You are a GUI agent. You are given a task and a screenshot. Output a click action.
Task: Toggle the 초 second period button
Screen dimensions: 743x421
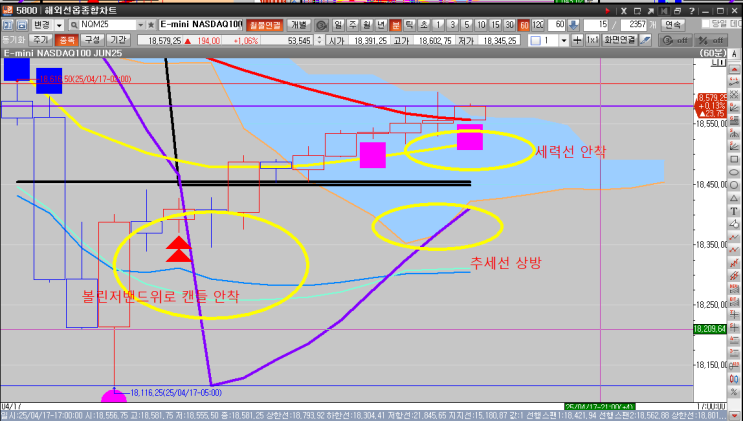click(424, 25)
